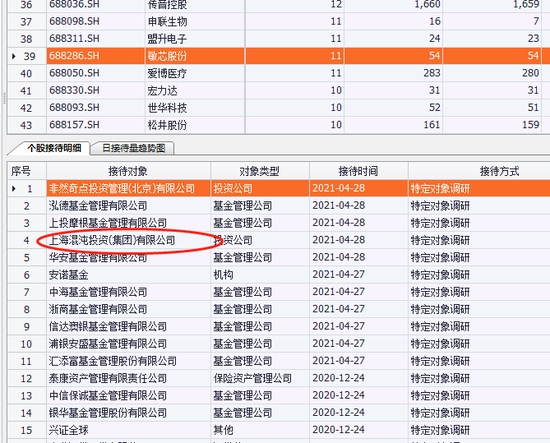The height and width of the screenshot is (443, 550).
Task: Click stock name 盟升电子
Action: (x=167, y=39)
